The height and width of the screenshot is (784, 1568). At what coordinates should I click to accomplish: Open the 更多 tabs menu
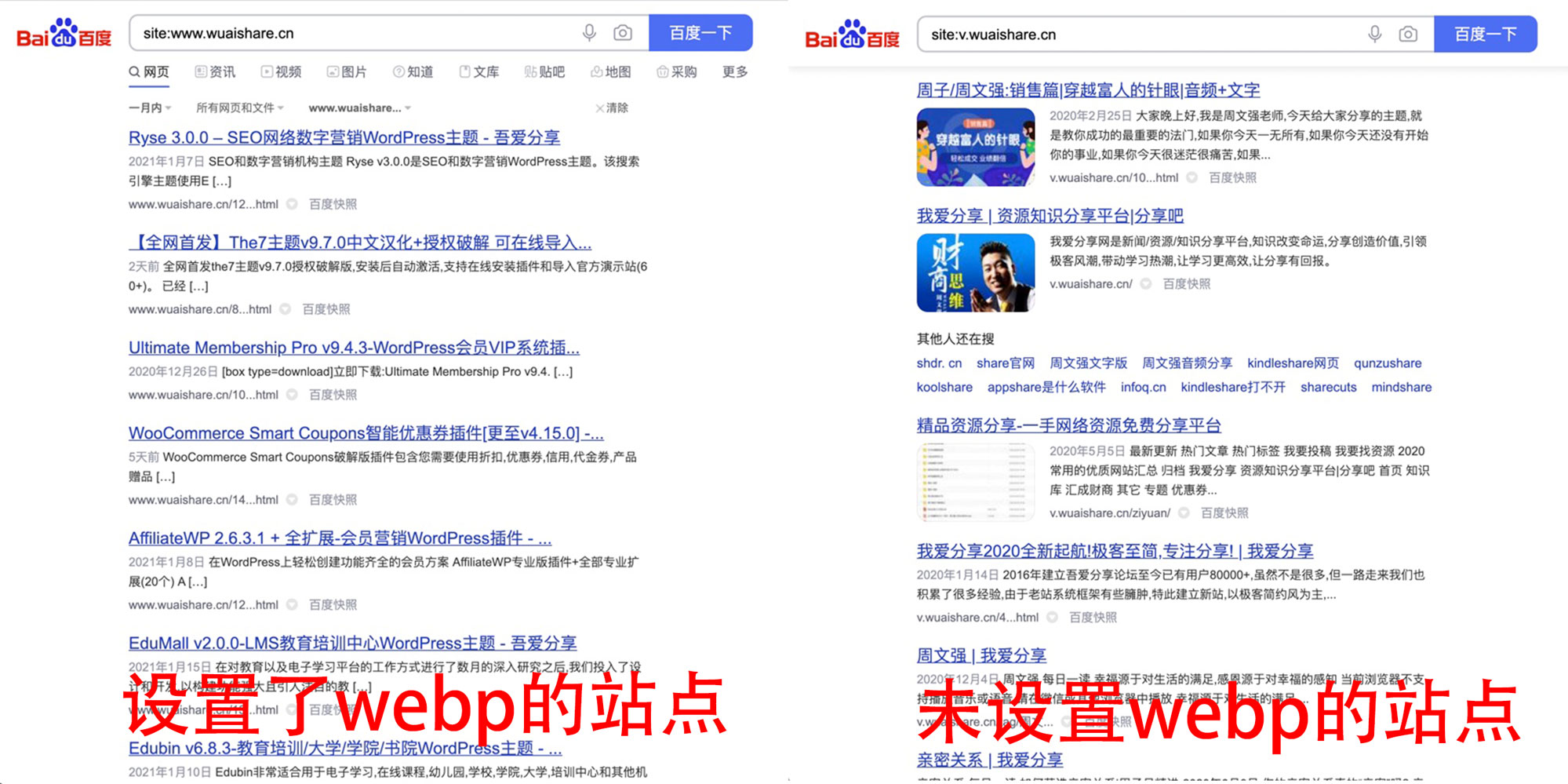coord(735,72)
